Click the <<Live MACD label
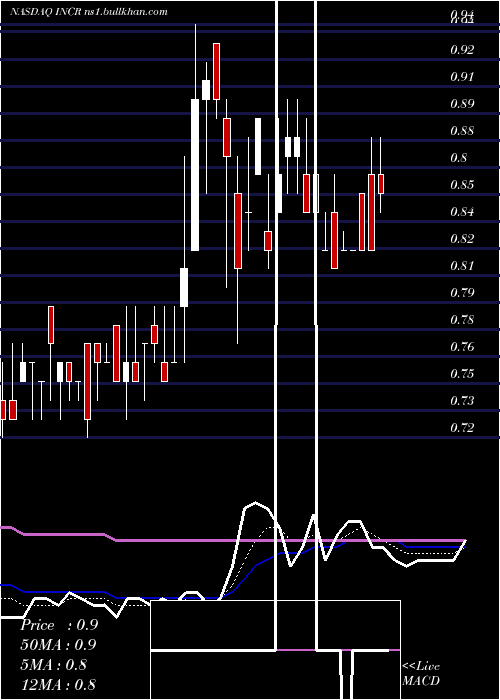This screenshot has height=700, width=500. coord(421,674)
